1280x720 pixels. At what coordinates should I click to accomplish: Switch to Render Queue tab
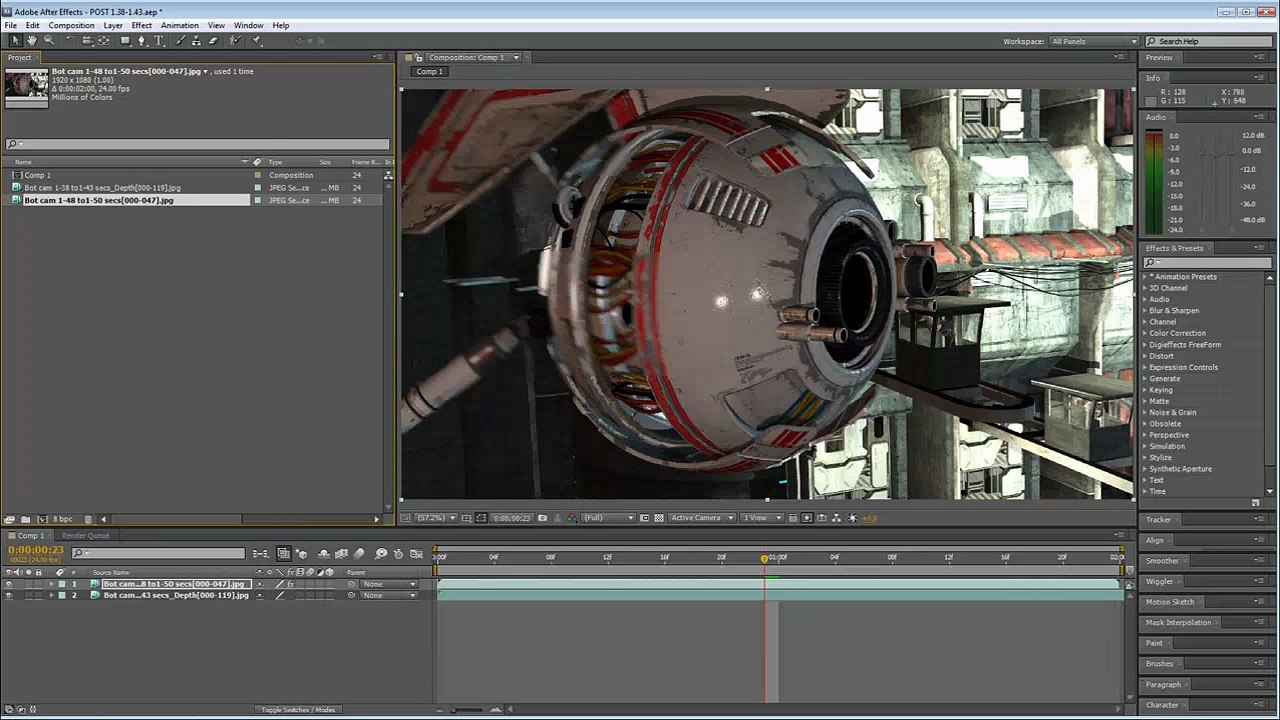click(x=86, y=535)
